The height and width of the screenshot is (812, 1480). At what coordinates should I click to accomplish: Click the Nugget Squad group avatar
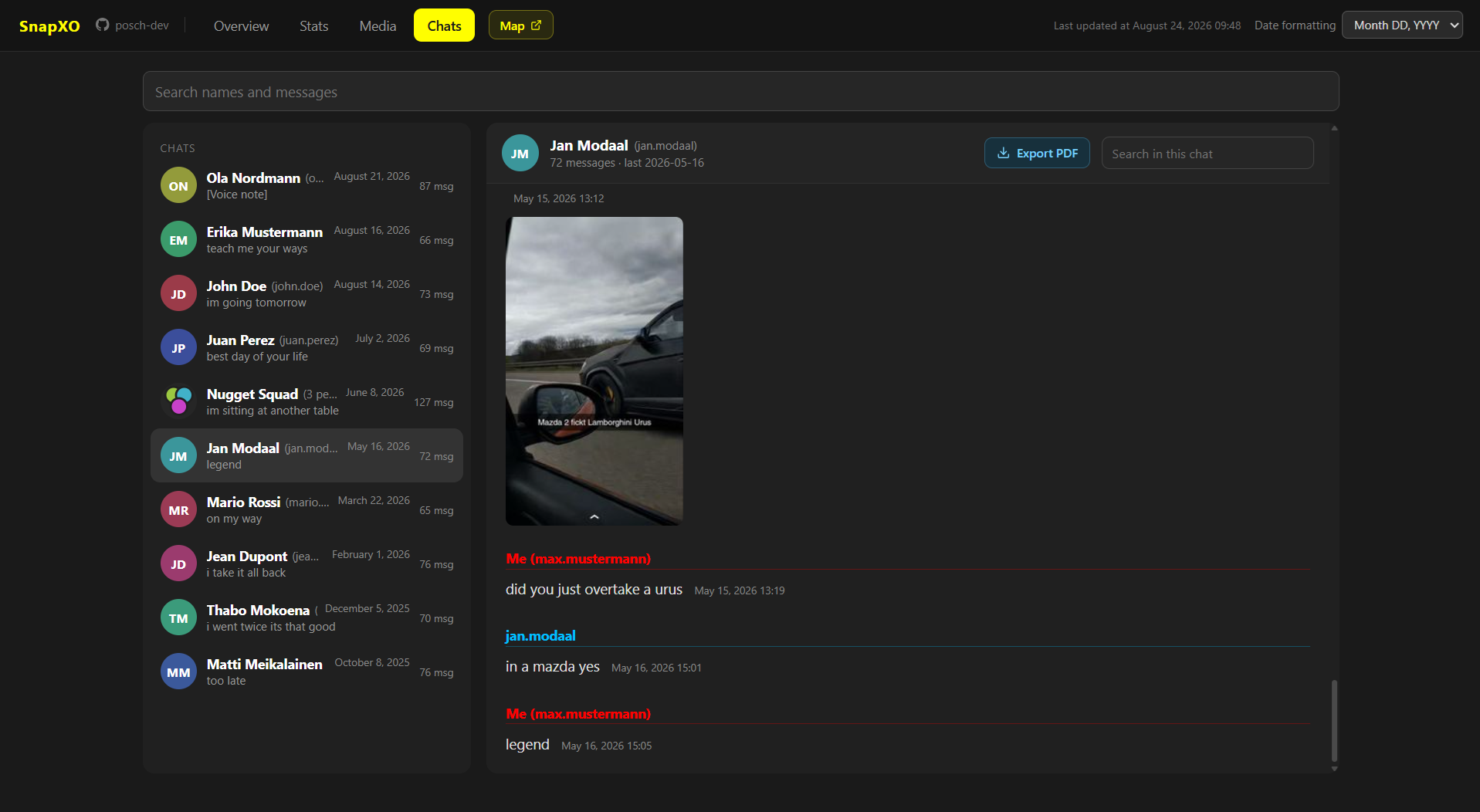pos(178,401)
